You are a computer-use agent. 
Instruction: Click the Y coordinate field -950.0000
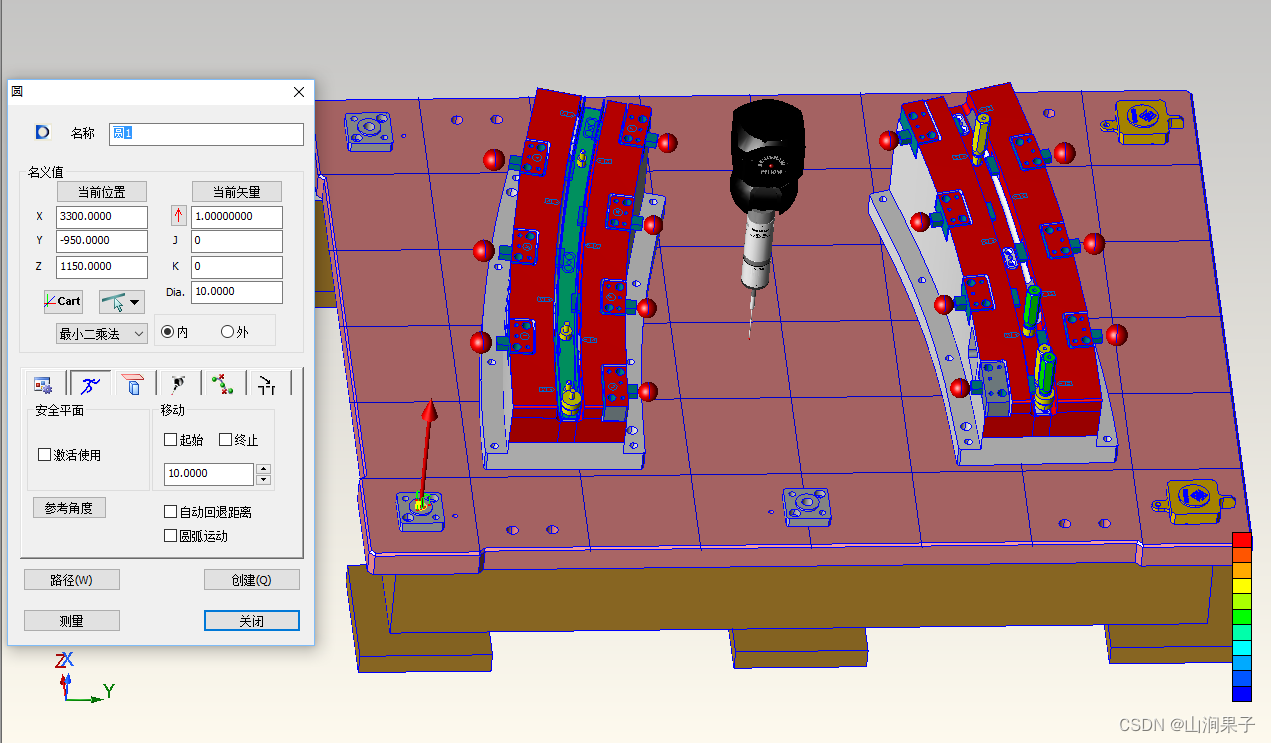(102, 241)
